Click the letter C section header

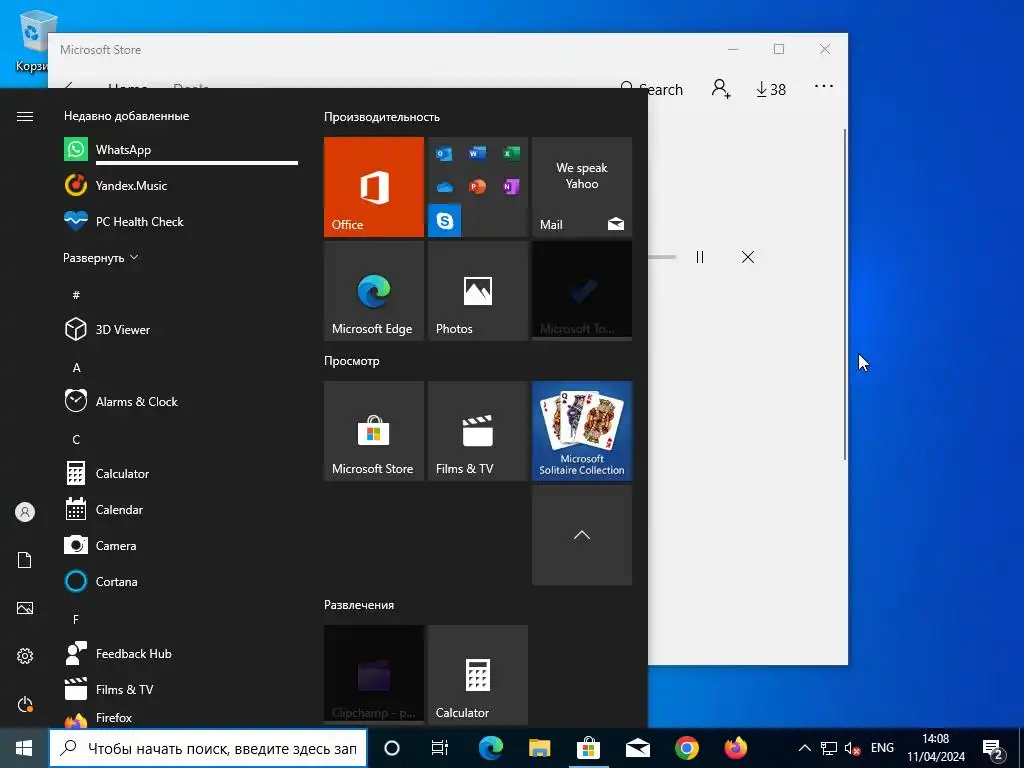click(x=76, y=440)
